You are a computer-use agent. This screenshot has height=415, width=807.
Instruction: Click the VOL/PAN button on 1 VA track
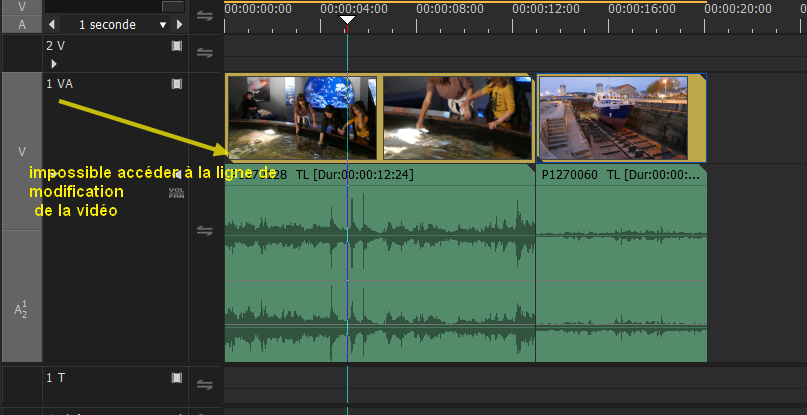(x=176, y=192)
